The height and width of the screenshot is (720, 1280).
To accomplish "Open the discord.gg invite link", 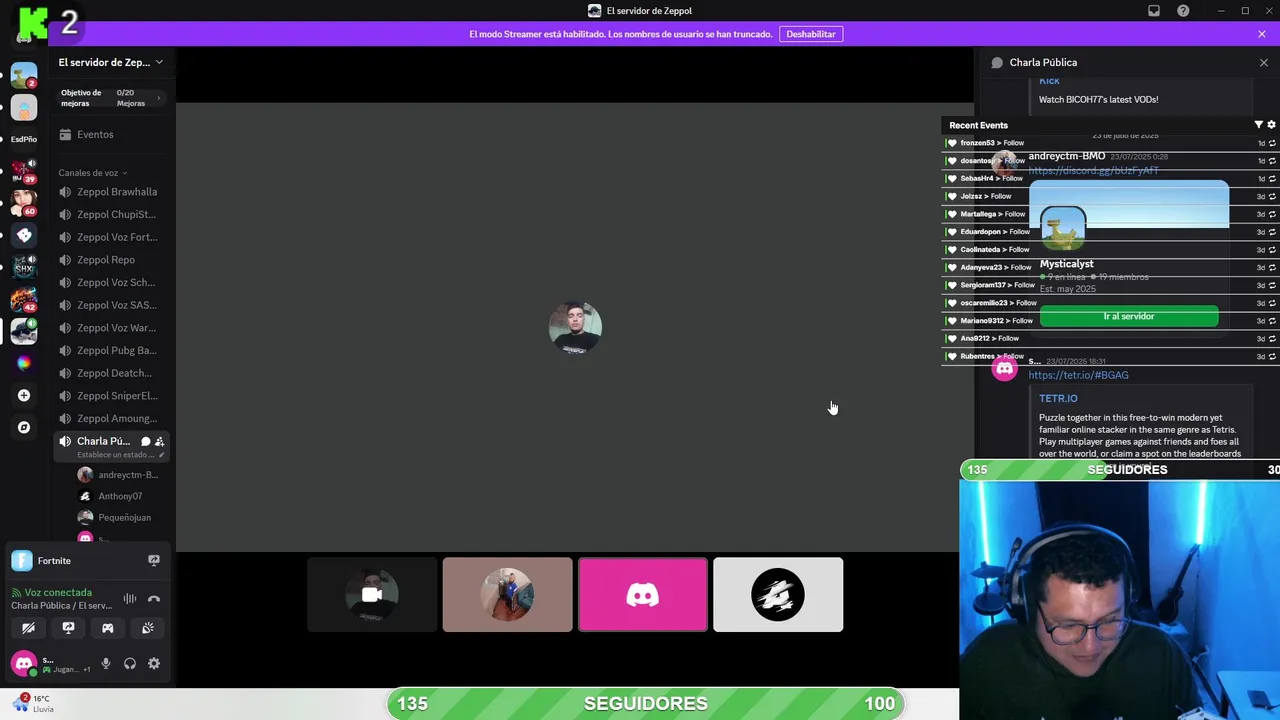I will pyautogui.click(x=1093, y=171).
